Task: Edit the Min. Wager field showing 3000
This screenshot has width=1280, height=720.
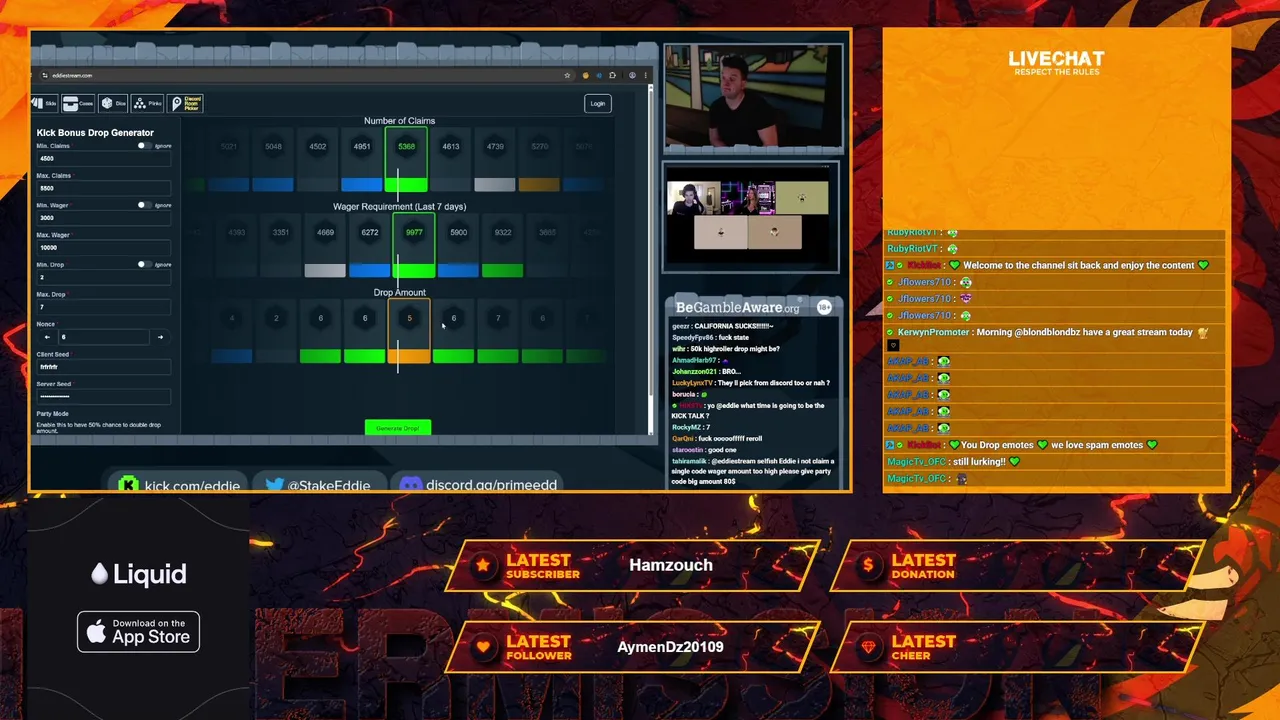Action: pos(103,217)
